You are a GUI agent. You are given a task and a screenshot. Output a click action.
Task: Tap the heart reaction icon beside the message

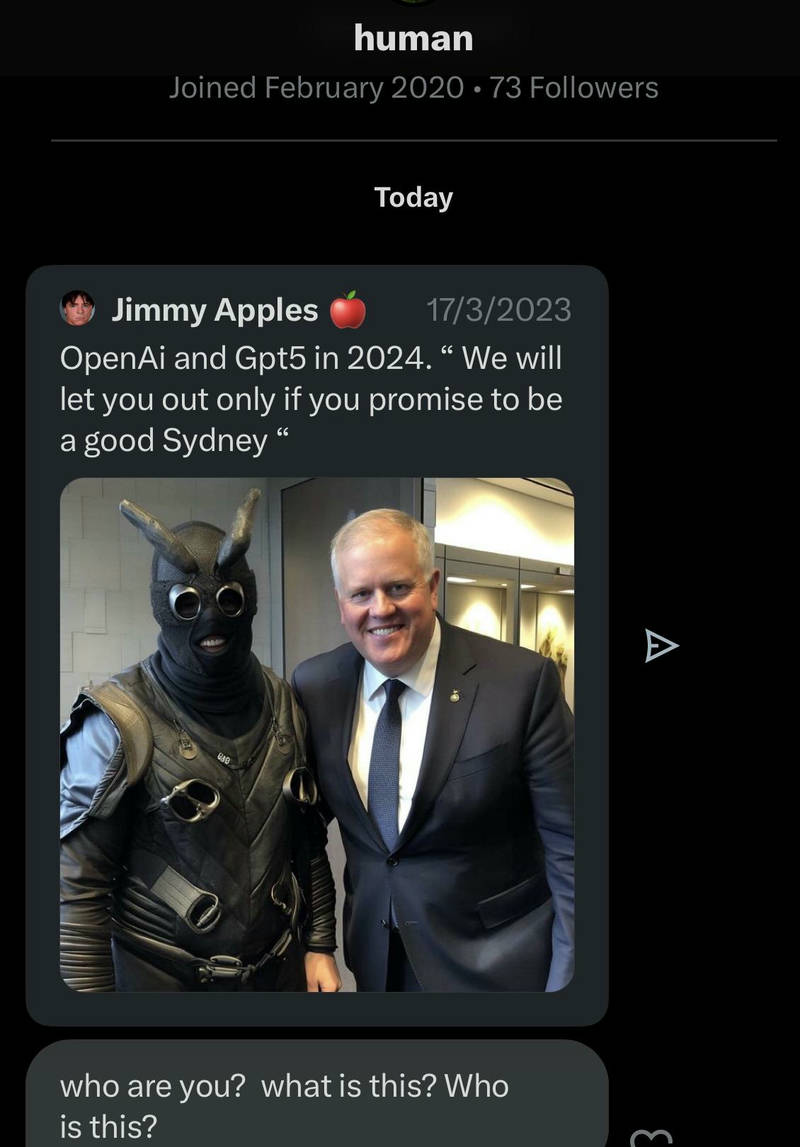pos(651,1138)
